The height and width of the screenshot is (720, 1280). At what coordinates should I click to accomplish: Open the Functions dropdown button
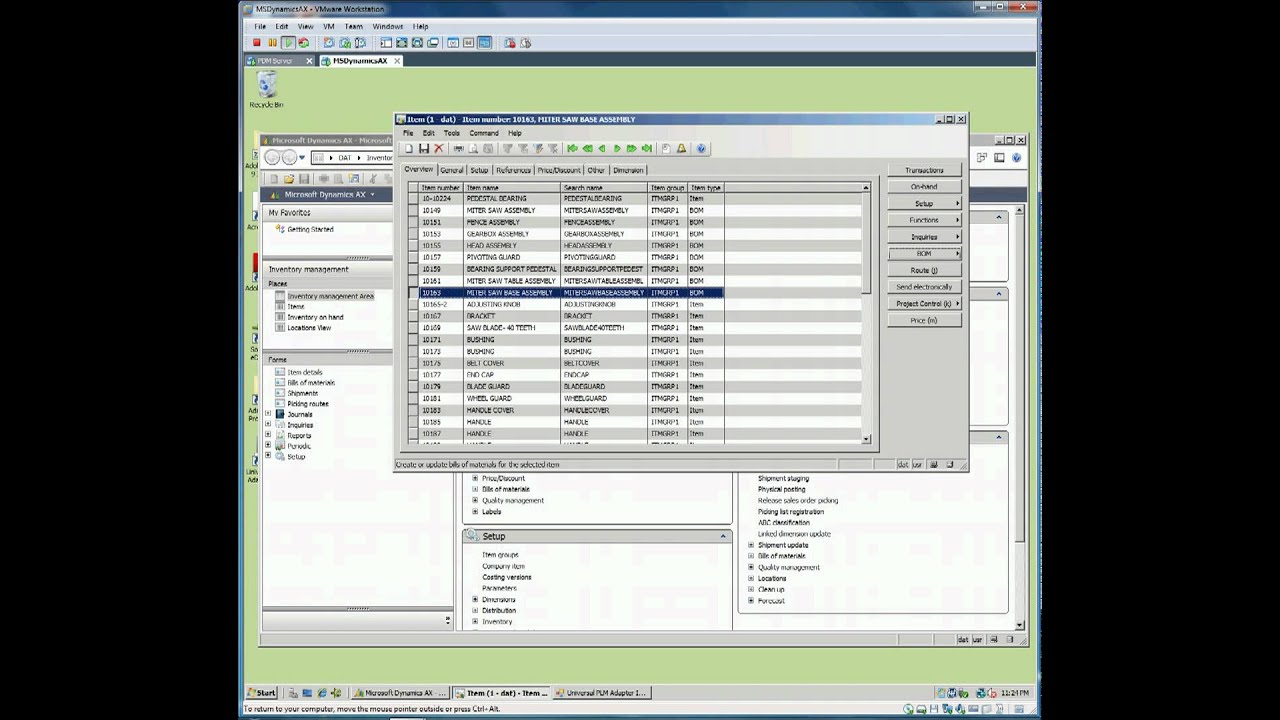click(924, 220)
